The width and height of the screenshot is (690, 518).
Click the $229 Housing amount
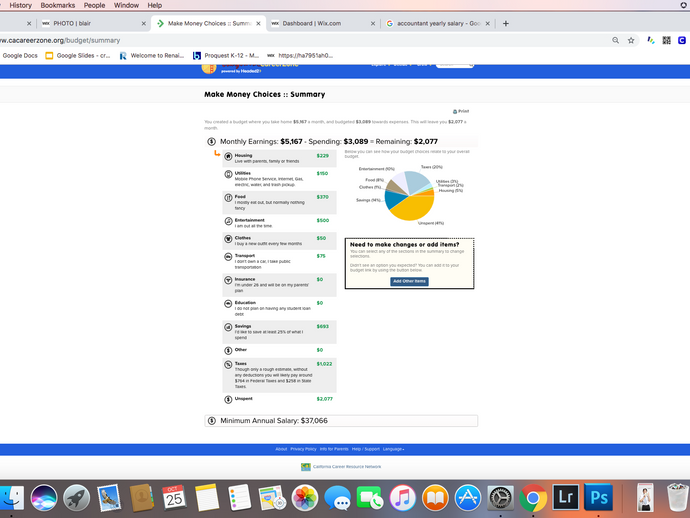click(x=323, y=156)
